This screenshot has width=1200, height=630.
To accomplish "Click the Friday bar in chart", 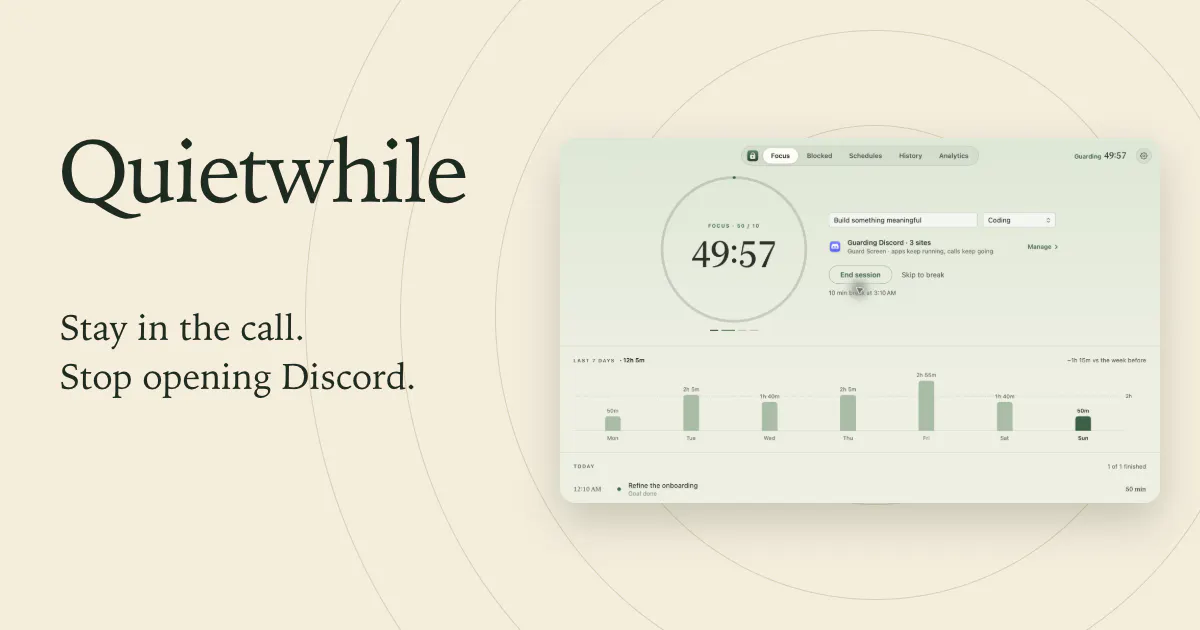I will (926, 406).
